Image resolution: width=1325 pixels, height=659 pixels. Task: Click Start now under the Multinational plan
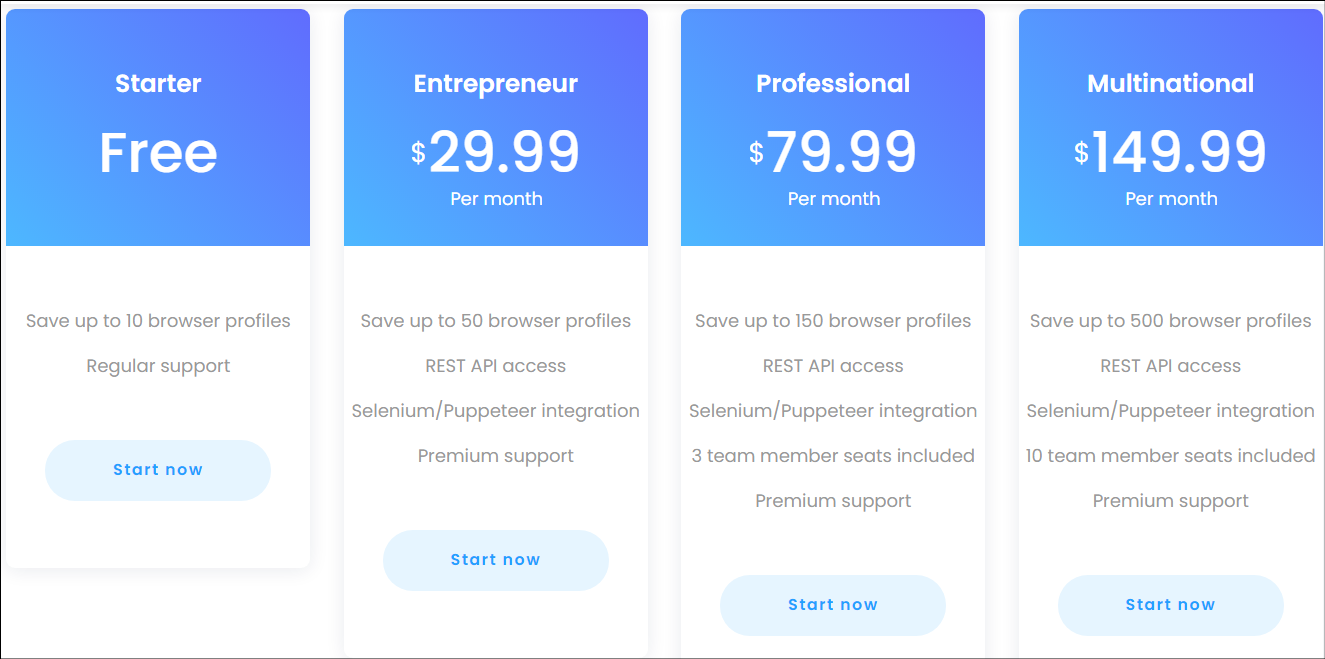click(x=1170, y=605)
